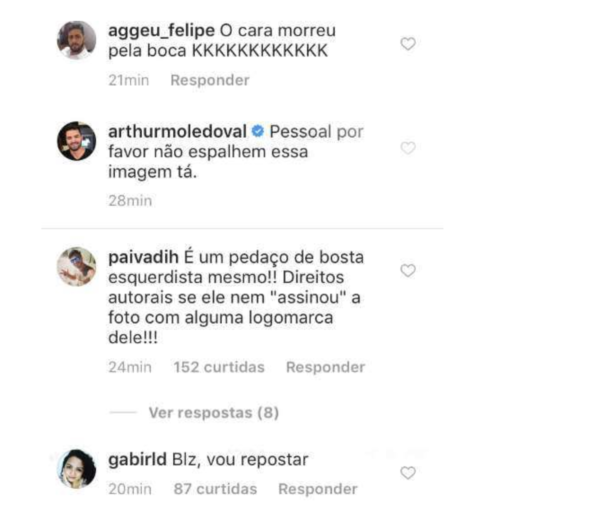Visit the paivadih username link

click(x=143, y=257)
